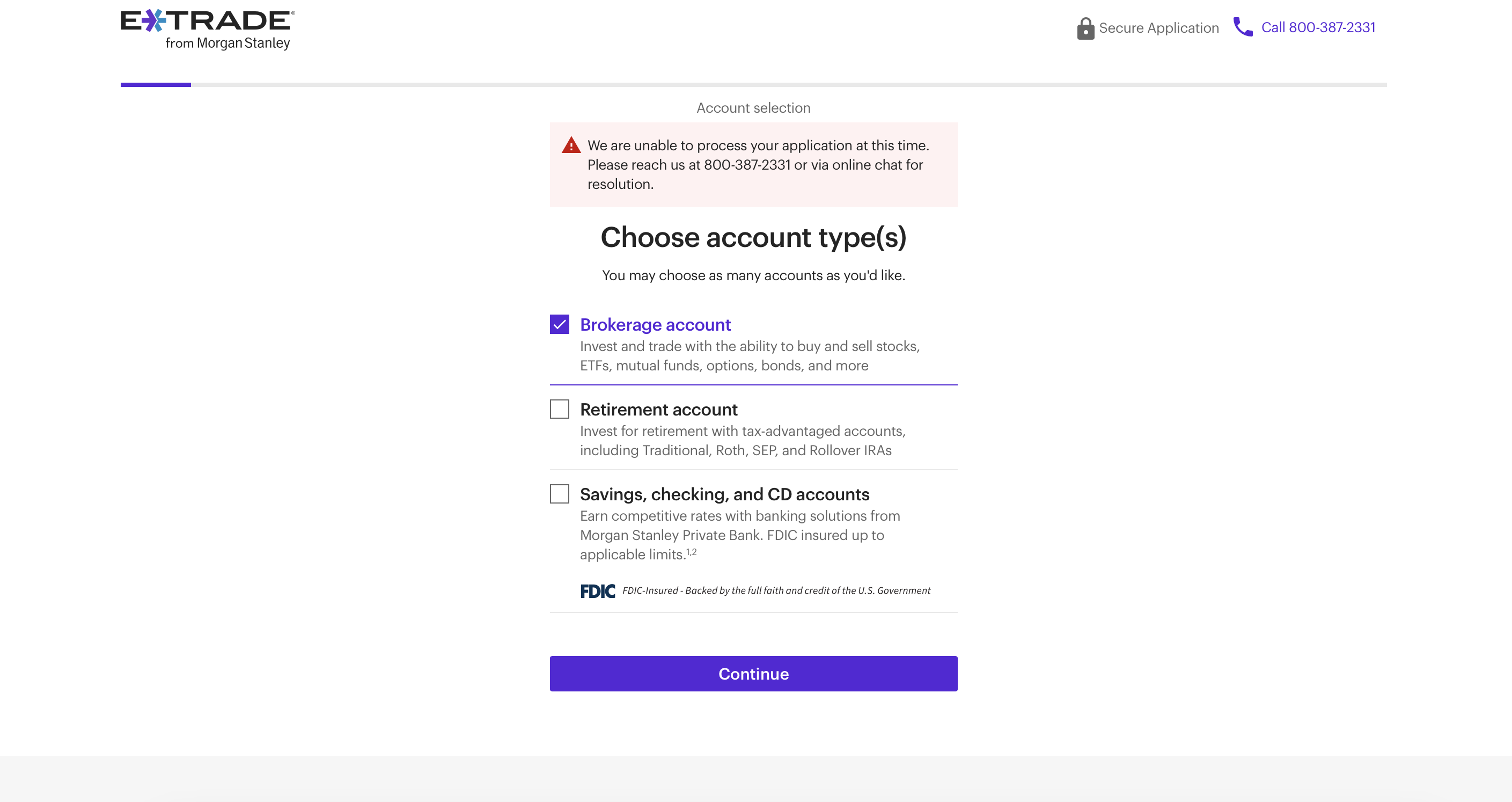This screenshot has width=1512, height=802.
Task: Click the Call 800-387-2331 link
Action: point(1318,27)
